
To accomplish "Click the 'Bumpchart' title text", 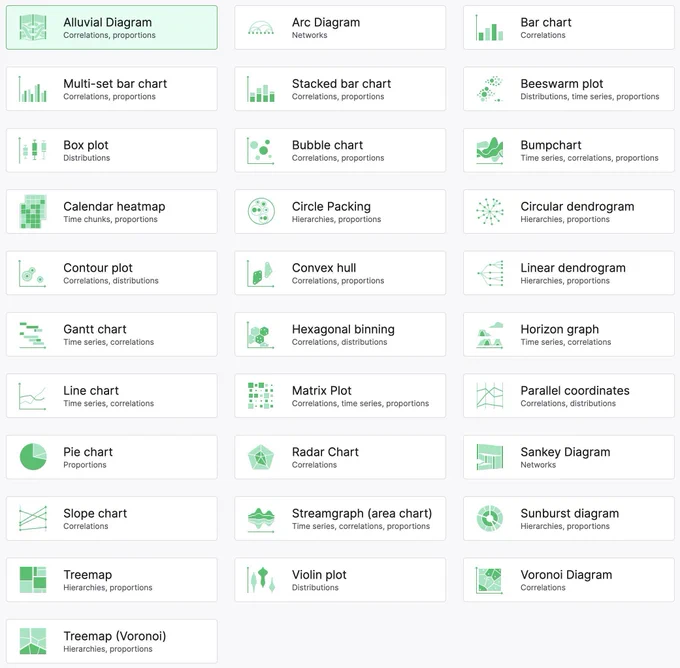I will coord(551,145).
